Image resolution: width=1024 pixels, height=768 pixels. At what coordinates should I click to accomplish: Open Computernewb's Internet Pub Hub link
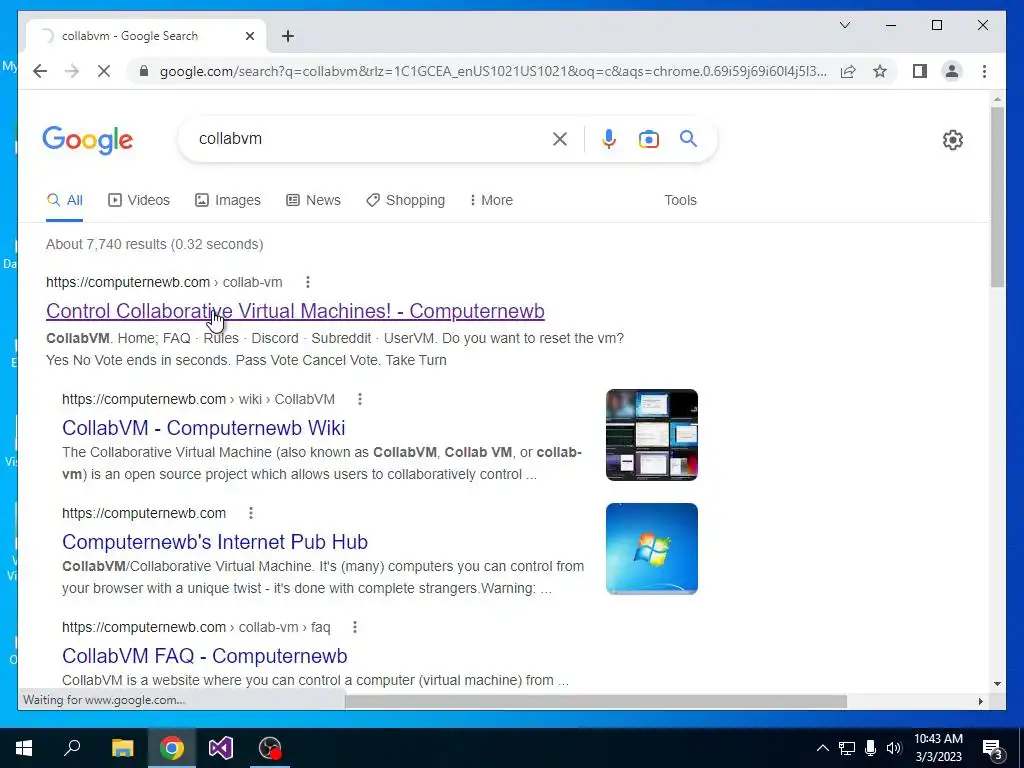point(215,542)
